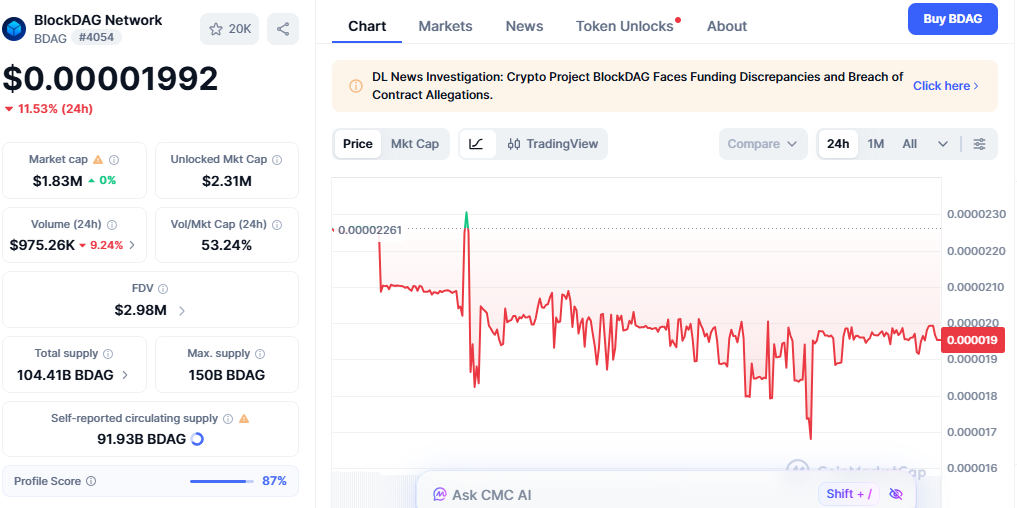Open the Vol/Mkt Cap (24h) info icon
Image resolution: width=1017 pixels, height=508 pixels.
click(277, 224)
